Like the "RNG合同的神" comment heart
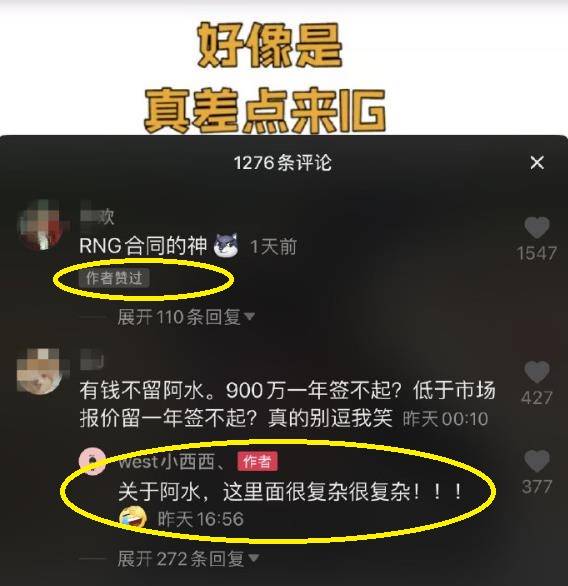This screenshot has height=586, width=568. pos(537,227)
